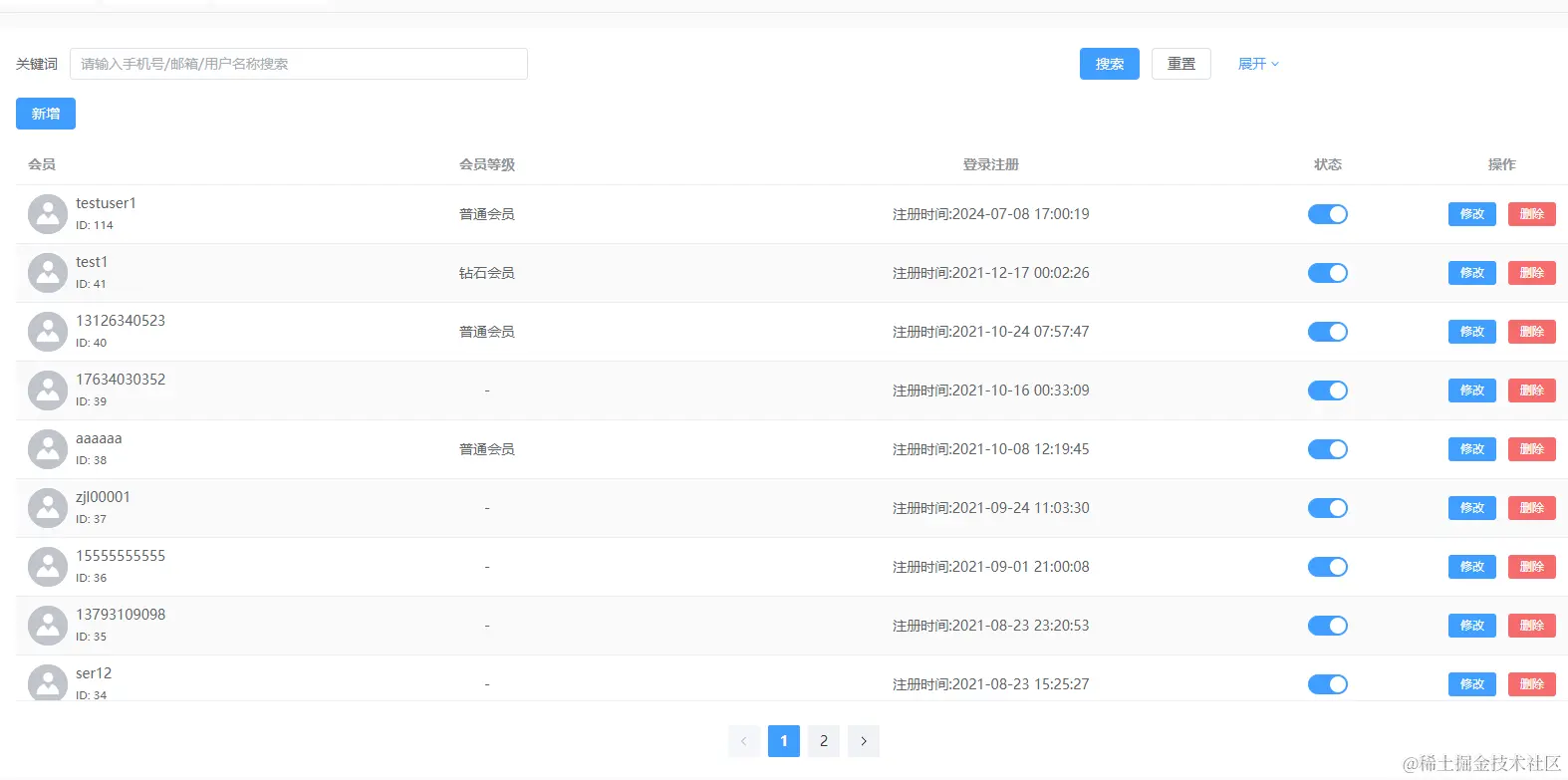Click registration time 2021-08-23 23:20:53
The width and height of the screenshot is (1568, 780).
tap(991, 626)
